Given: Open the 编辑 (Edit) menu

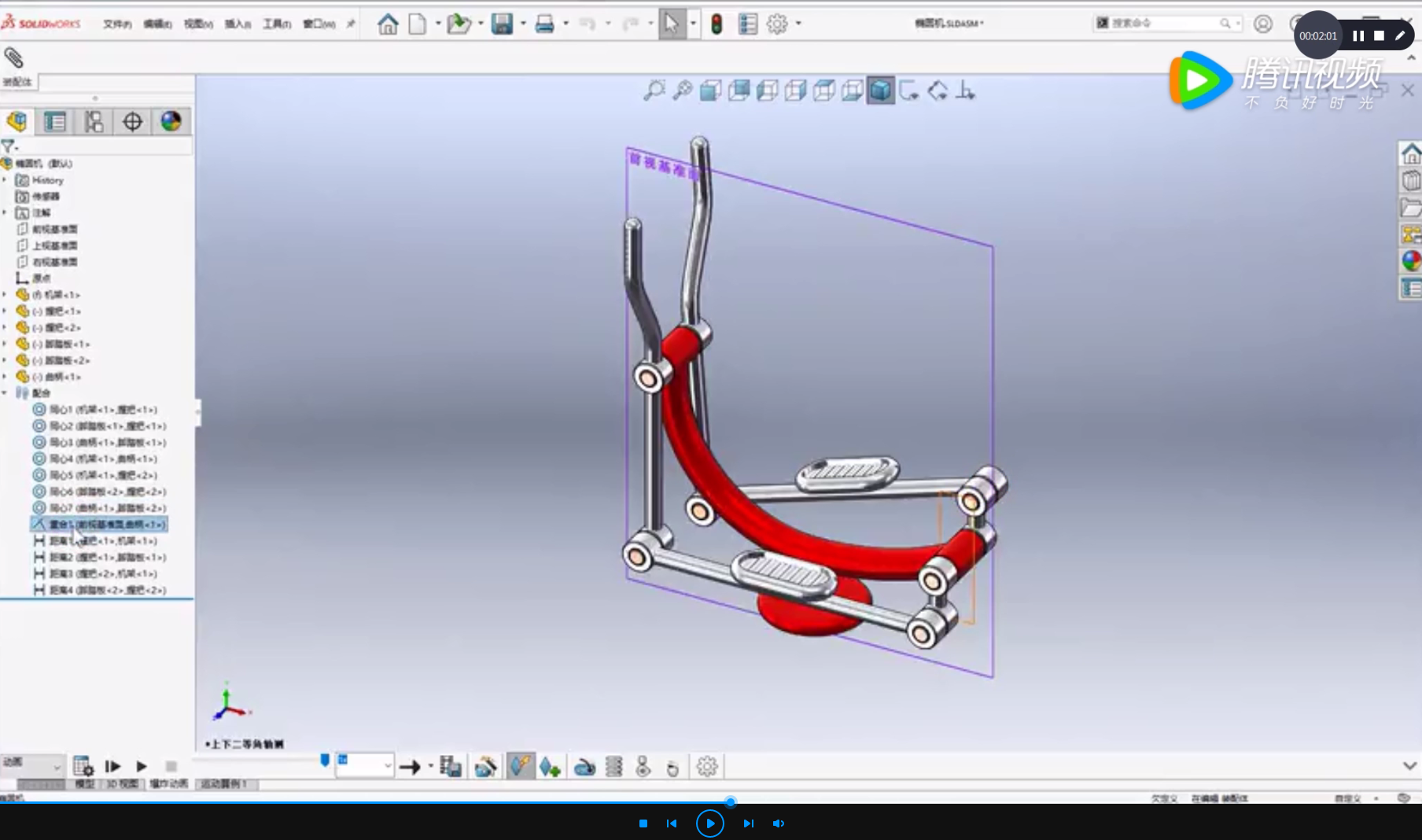Looking at the screenshot, I should [157, 24].
